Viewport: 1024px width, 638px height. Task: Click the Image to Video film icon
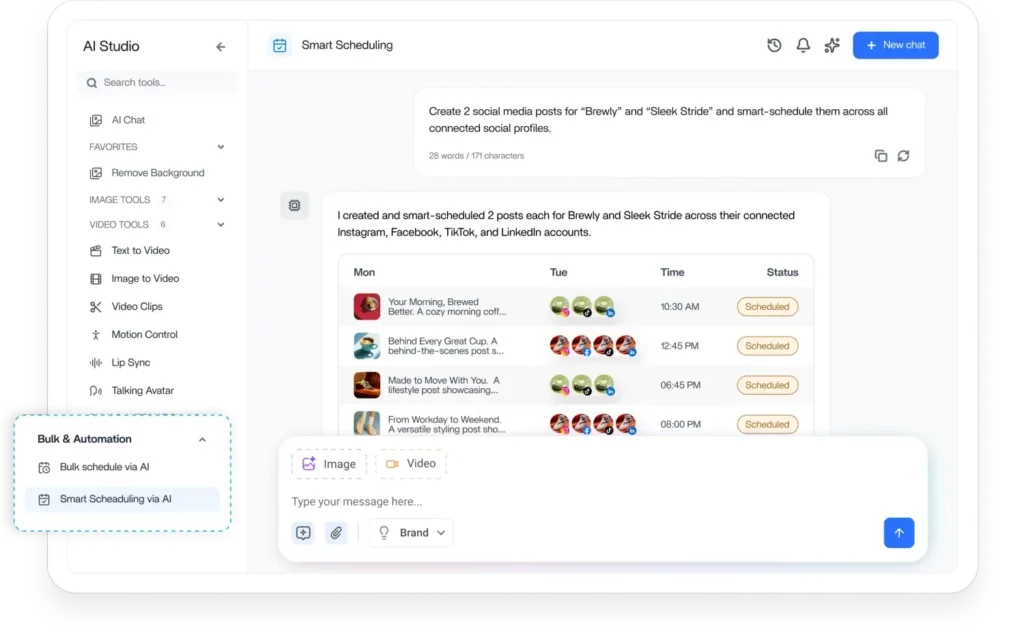coord(96,279)
